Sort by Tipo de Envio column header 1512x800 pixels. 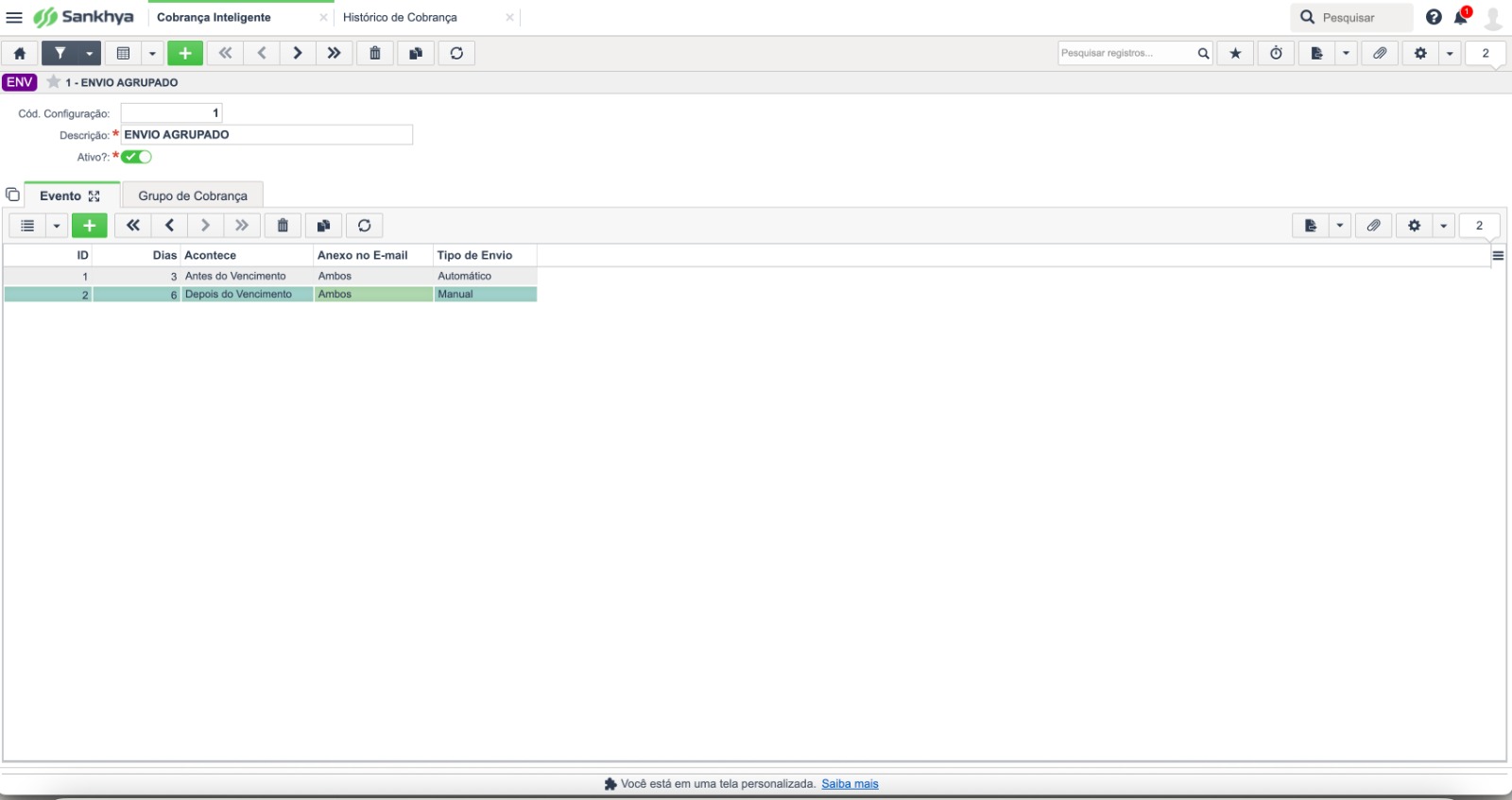point(474,255)
